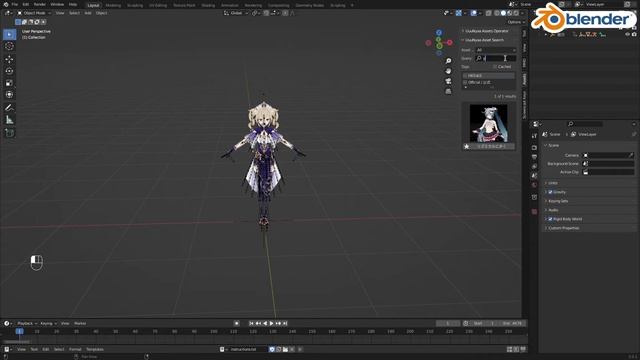
Task: Open the Marker menu in timeline
Action: click(80, 323)
